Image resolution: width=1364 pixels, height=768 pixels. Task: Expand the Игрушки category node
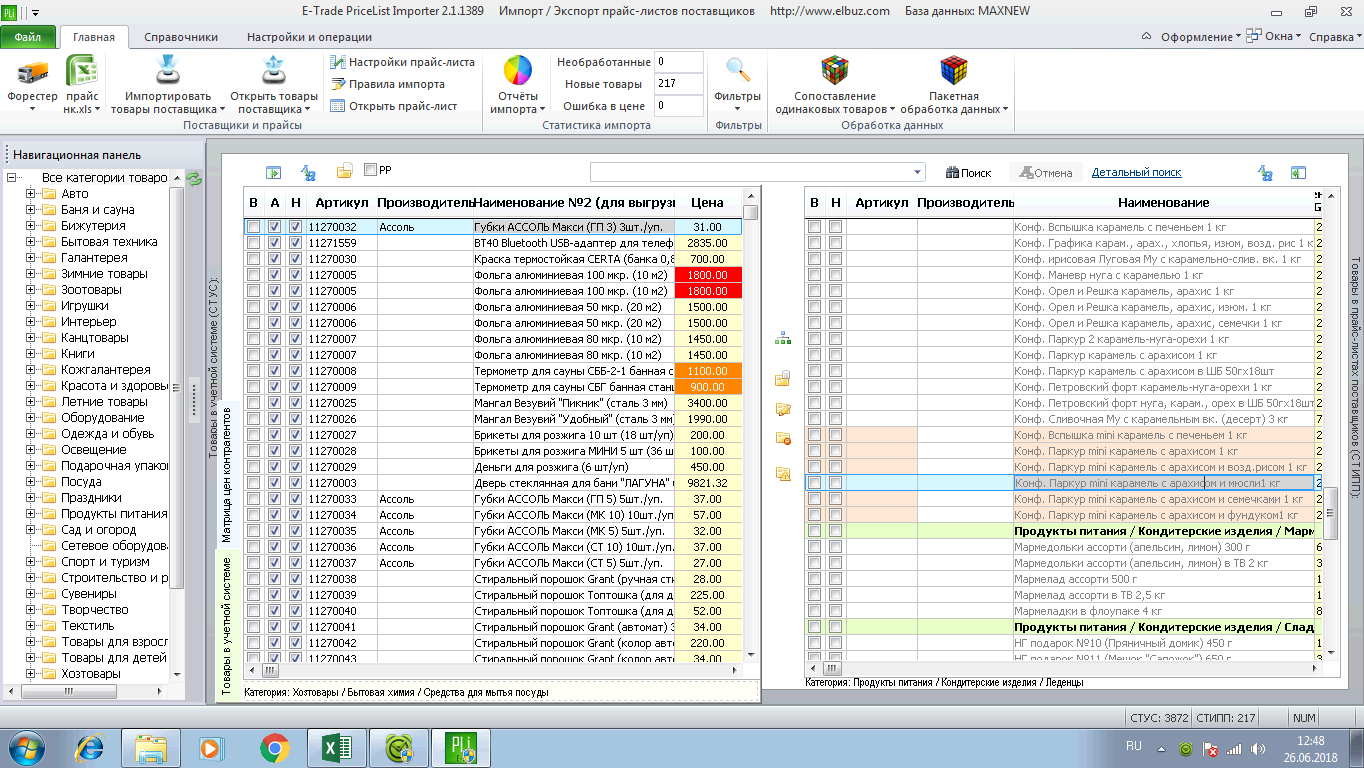tap(30, 306)
